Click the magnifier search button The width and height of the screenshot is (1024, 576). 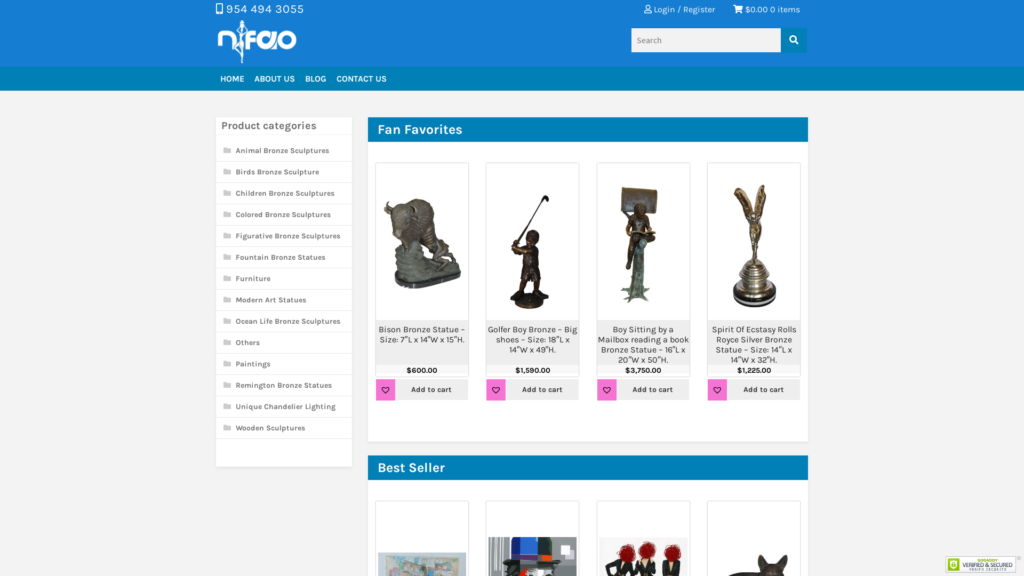(793, 40)
